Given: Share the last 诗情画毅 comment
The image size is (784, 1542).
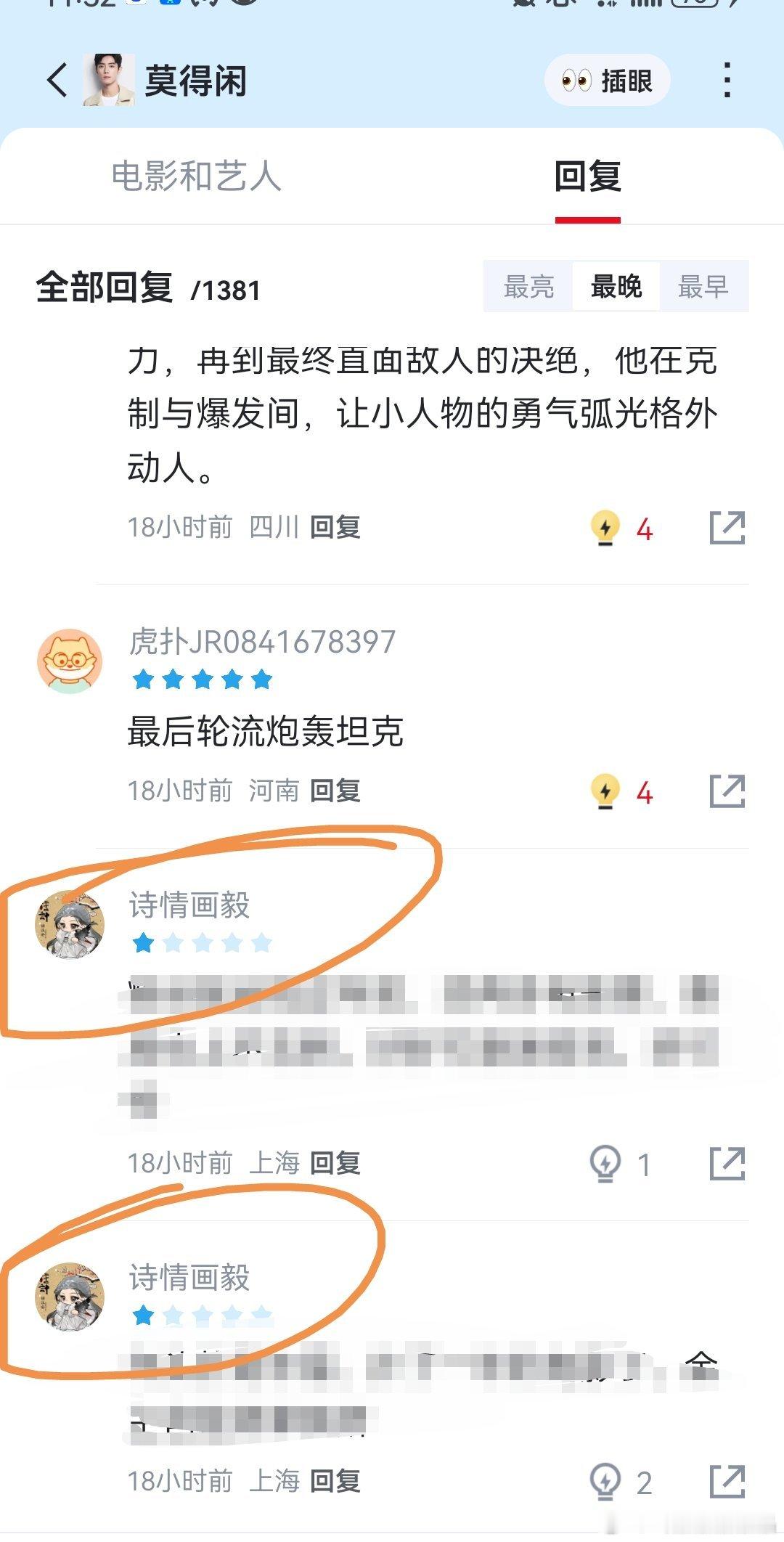Looking at the screenshot, I should click(x=727, y=1481).
